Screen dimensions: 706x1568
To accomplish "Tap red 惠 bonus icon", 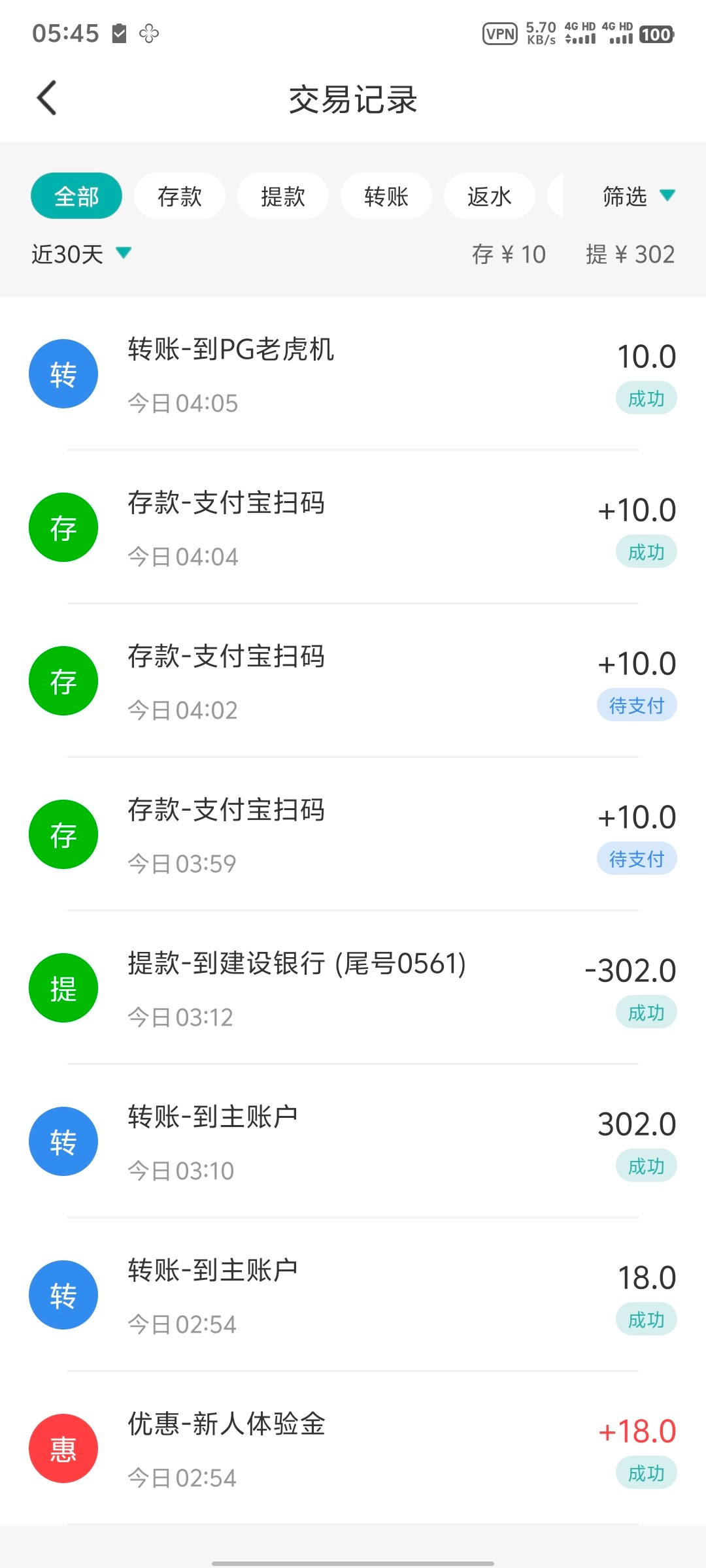I will (63, 1448).
